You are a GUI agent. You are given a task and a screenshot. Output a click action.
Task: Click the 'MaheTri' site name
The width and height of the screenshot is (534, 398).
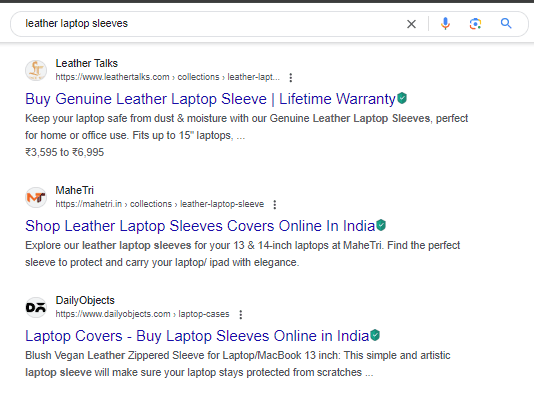(x=75, y=190)
